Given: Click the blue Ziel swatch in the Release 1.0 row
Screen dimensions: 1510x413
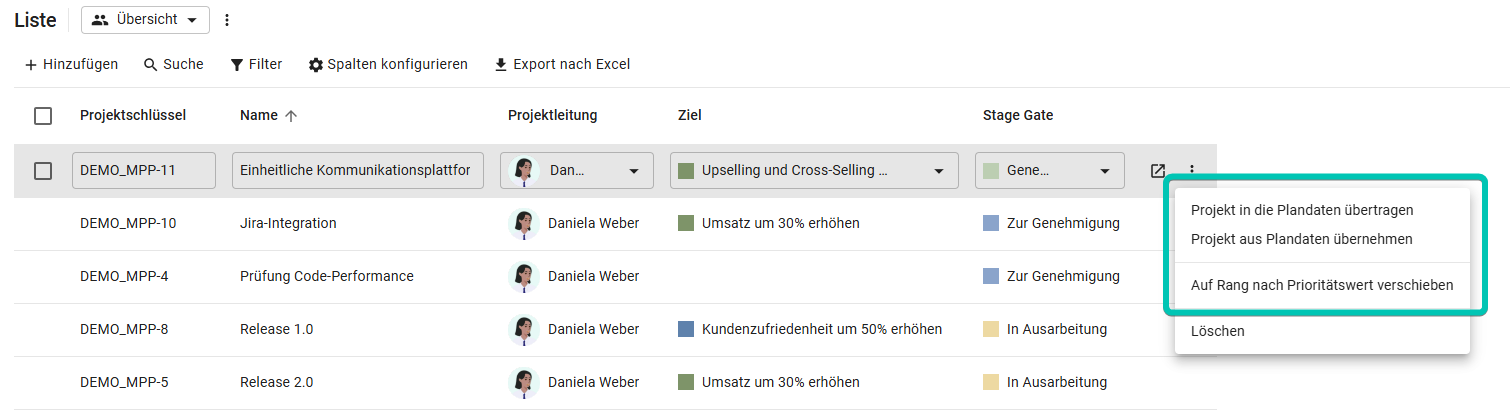Looking at the screenshot, I should (x=686, y=329).
